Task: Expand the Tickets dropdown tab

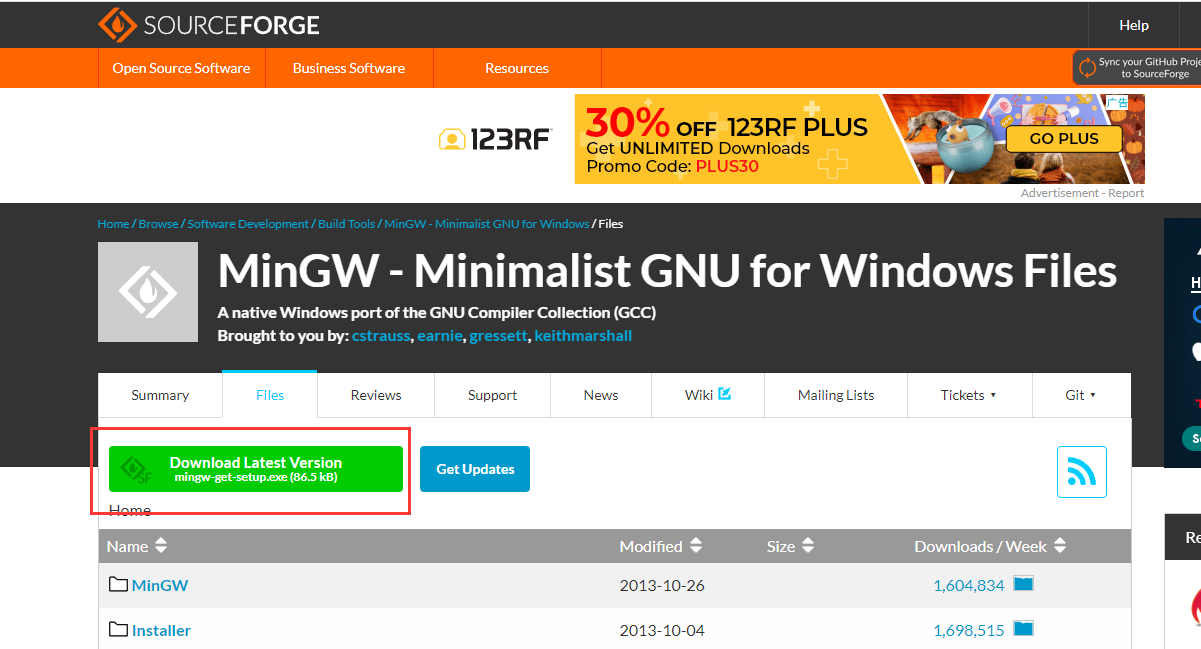Action: (x=969, y=395)
